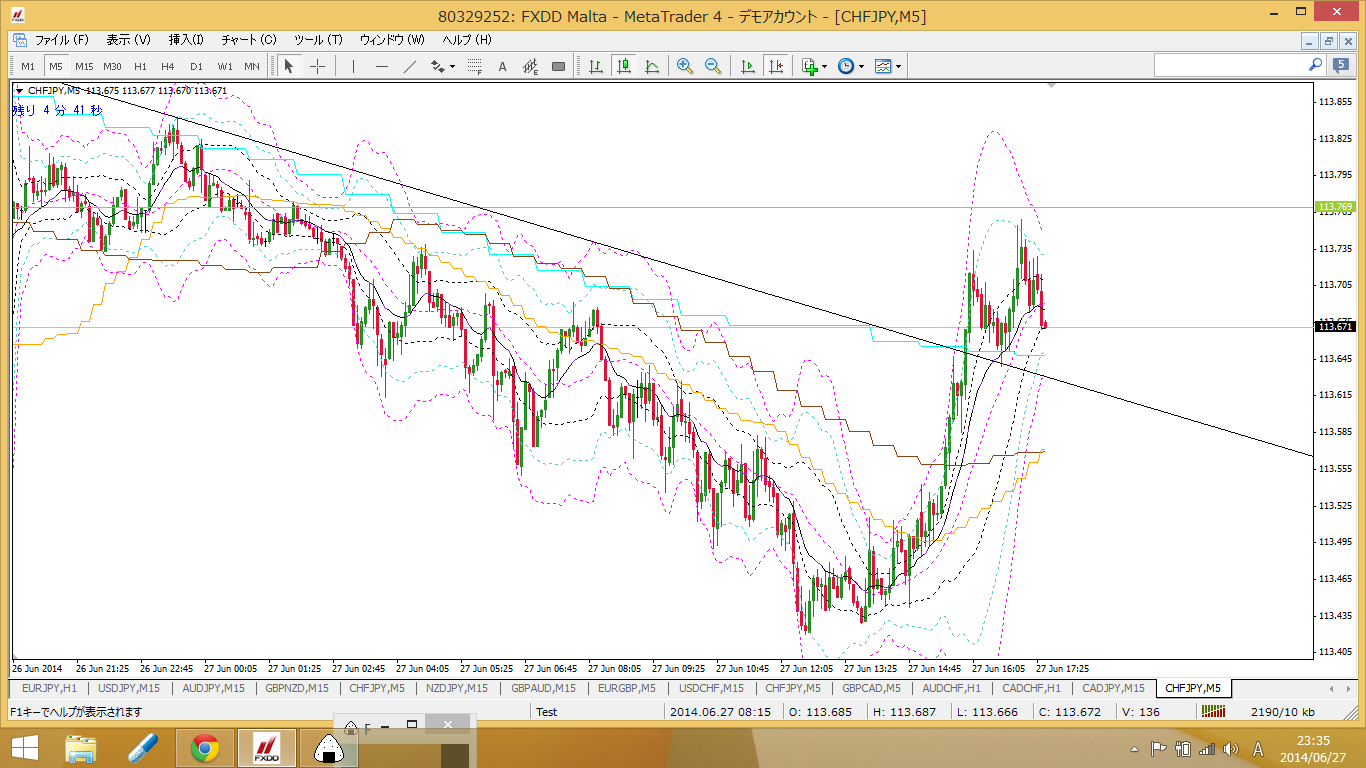Toggle line chart display mode
1366x768 pixels.
[x=652, y=66]
